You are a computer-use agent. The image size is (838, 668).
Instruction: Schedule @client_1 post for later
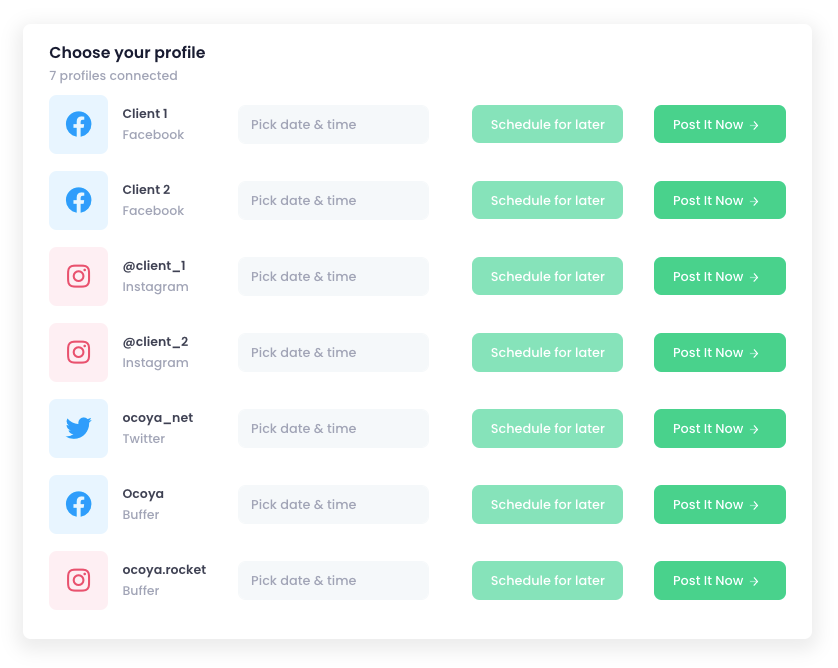click(x=547, y=276)
